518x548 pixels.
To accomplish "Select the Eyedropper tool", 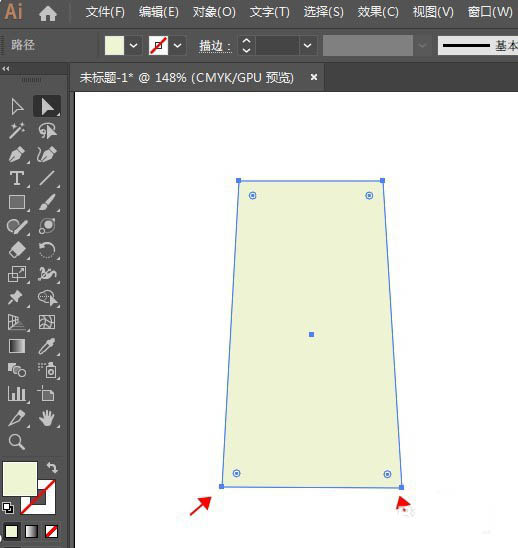I will 47,346.
